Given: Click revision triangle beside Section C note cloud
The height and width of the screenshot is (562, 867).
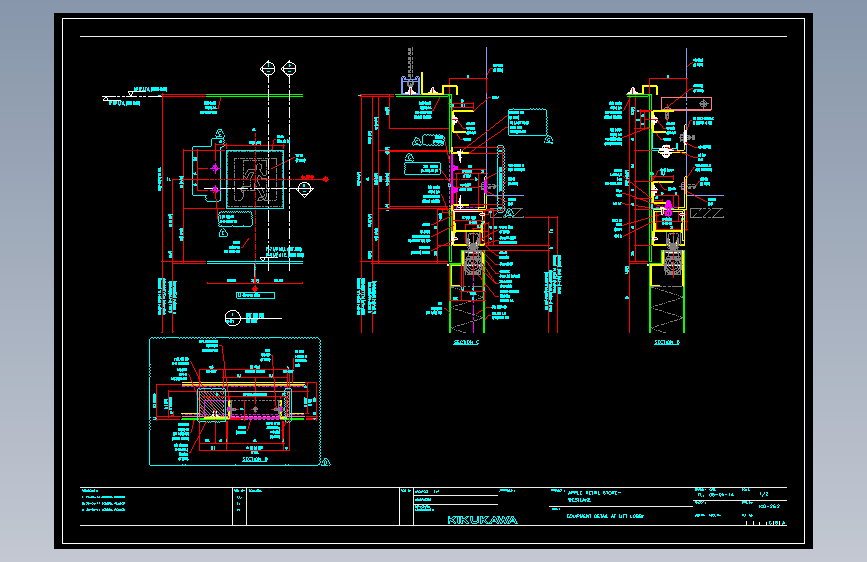Looking at the screenshot, I should pos(549,140).
